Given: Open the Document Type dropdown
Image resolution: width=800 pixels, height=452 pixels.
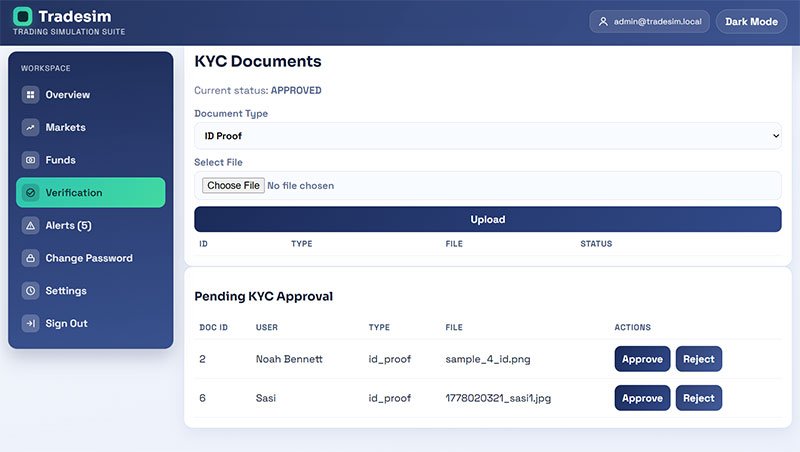Looking at the screenshot, I should click(487, 136).
